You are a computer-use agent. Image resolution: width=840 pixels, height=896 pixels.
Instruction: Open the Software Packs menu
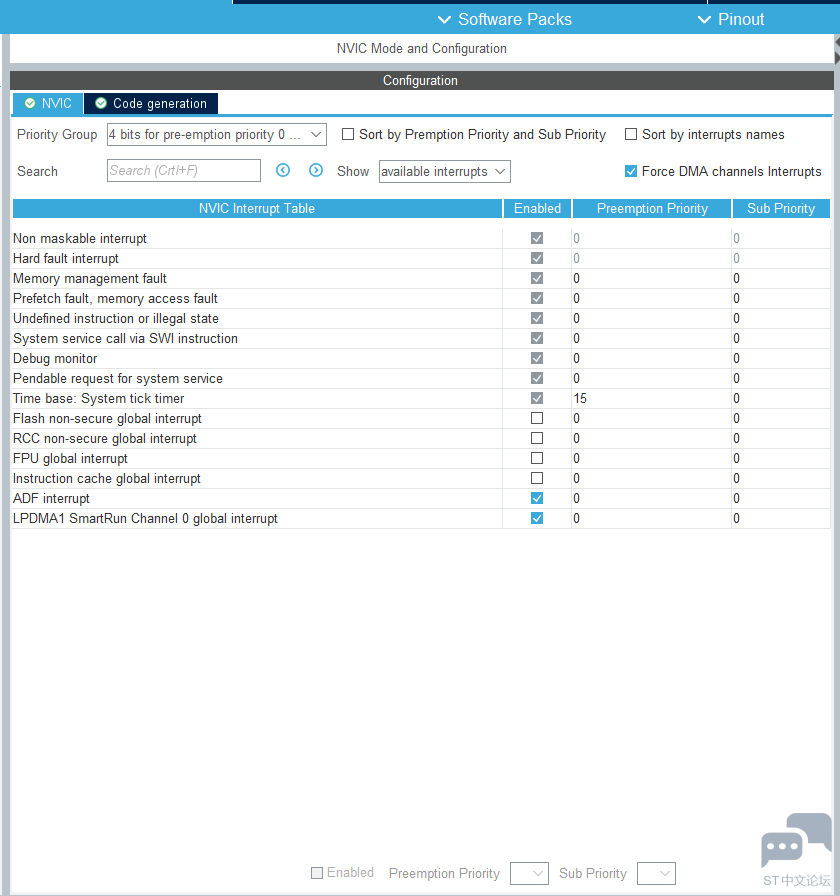[x=505, y=19]
